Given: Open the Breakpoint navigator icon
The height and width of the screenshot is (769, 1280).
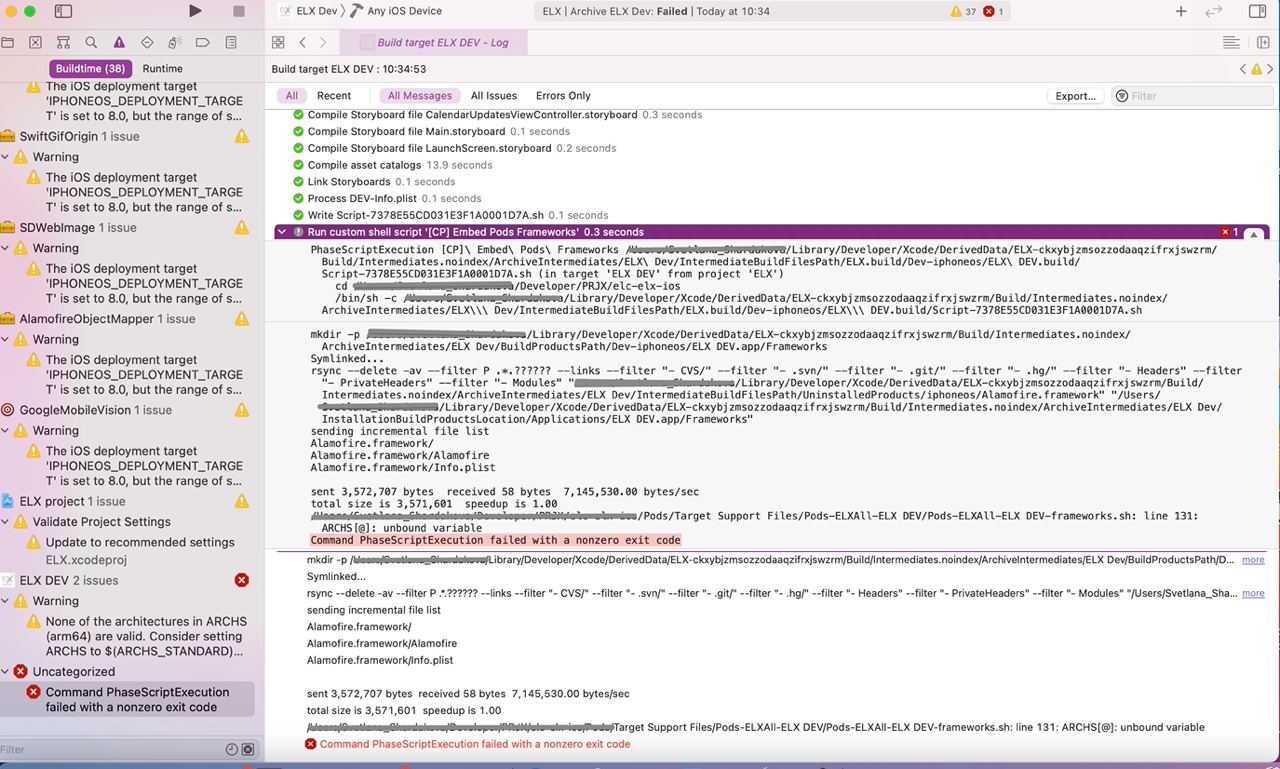Looking at the screenshot, I should click(x=203, y=43).
